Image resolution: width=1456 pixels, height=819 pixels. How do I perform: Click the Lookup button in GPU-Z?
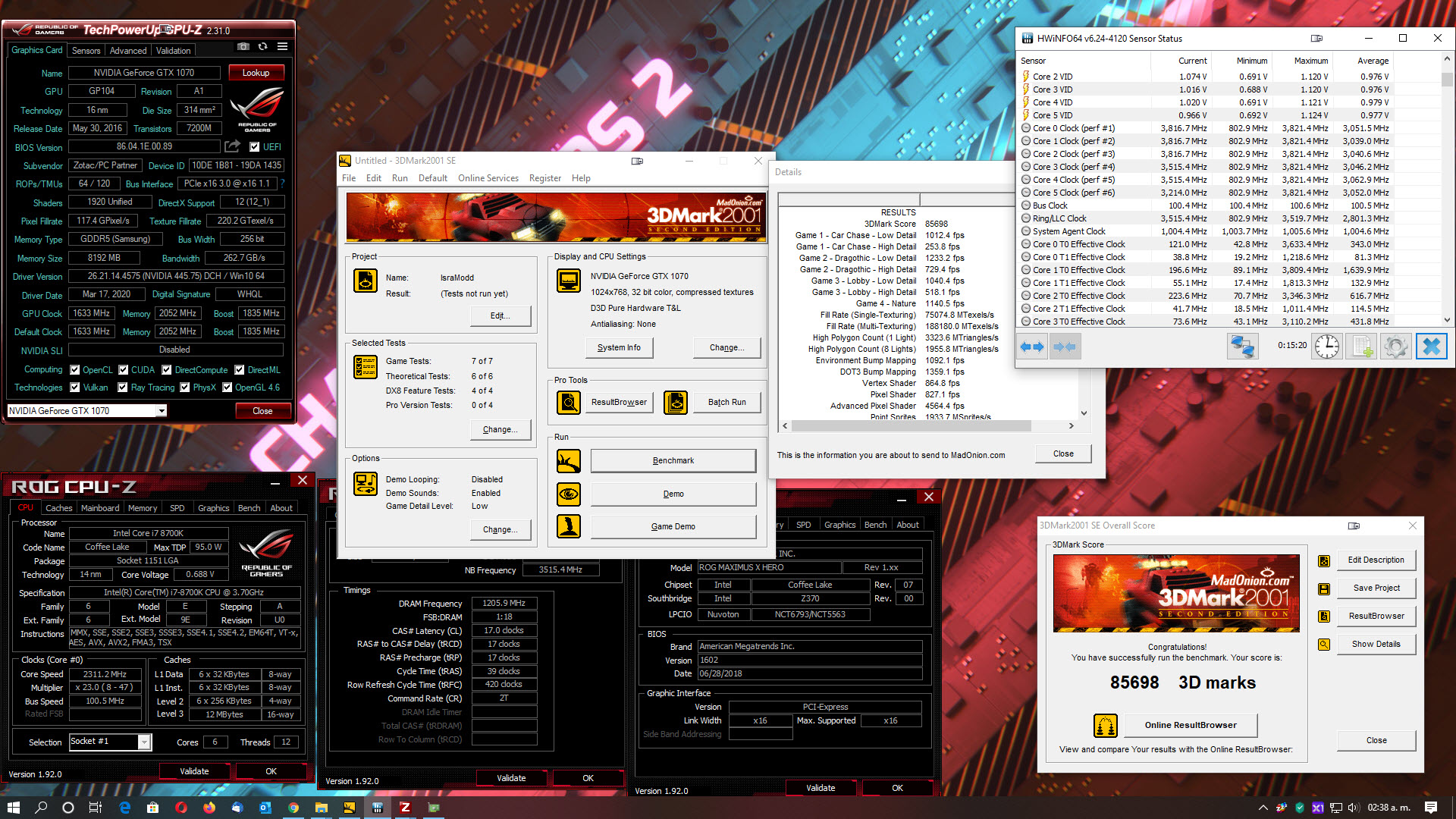(256, 73)
